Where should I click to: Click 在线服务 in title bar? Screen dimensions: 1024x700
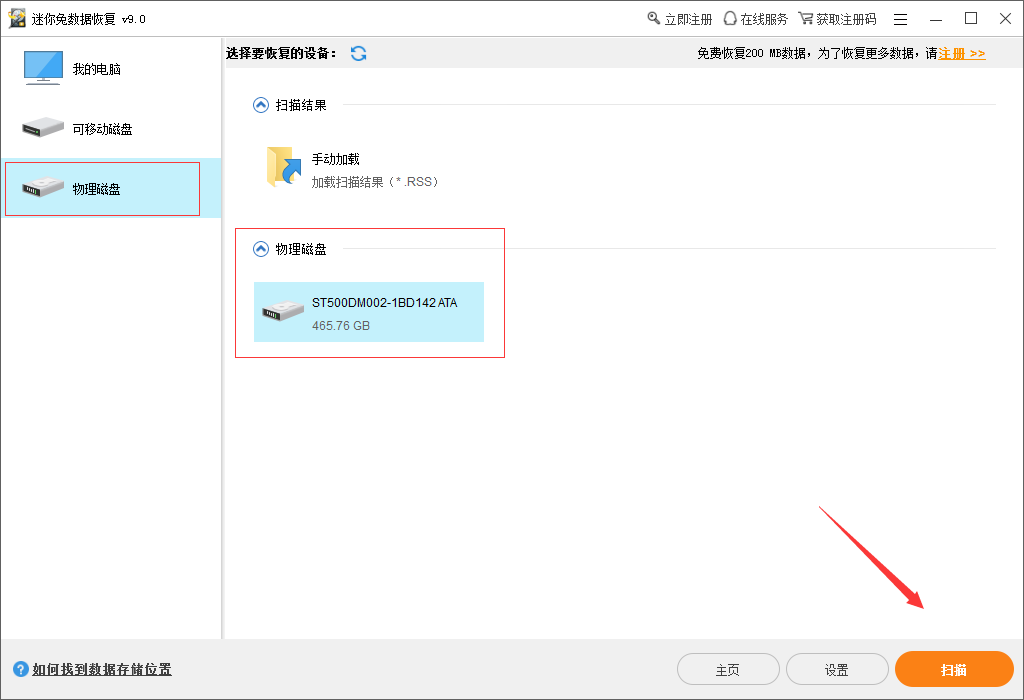pos(764,20)
